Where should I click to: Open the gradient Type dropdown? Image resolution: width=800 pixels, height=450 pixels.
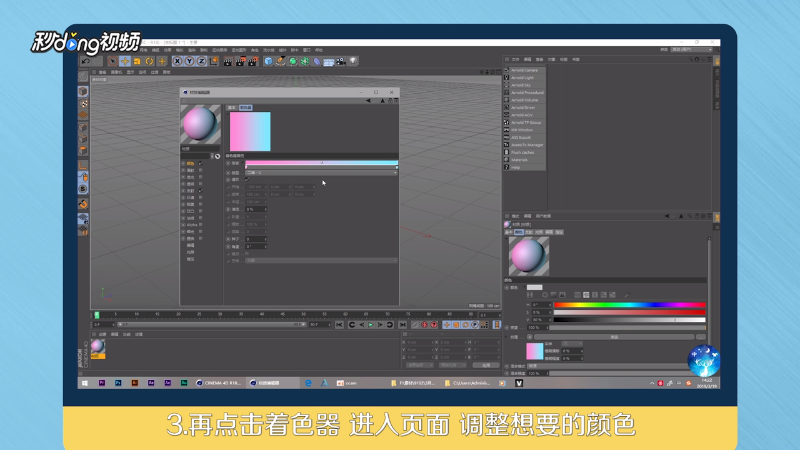321,173
